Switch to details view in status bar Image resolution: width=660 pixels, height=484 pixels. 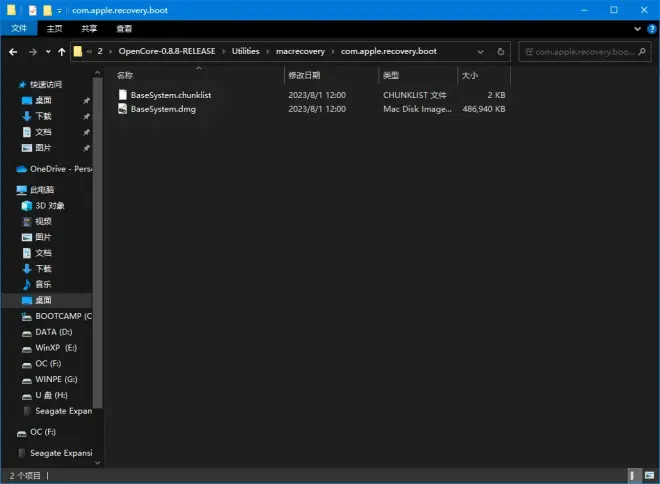point(632,476)
